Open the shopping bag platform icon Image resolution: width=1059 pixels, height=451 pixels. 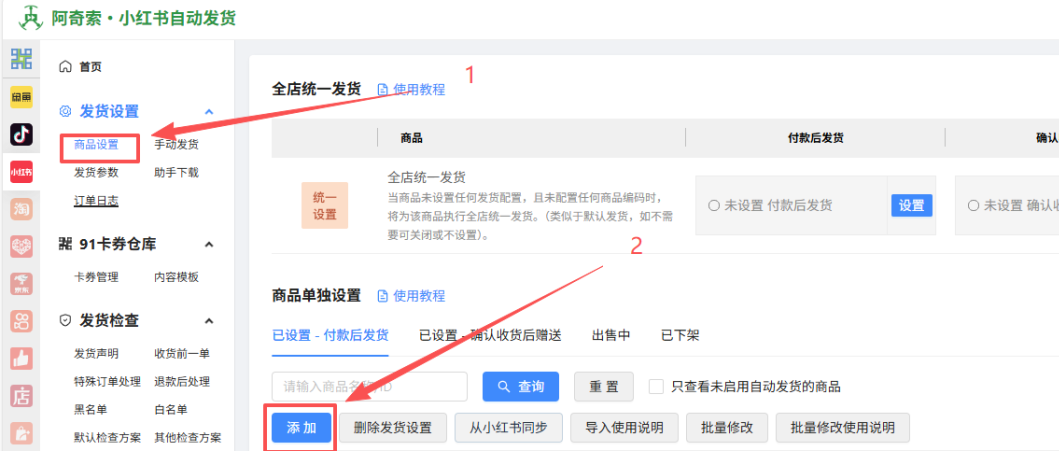click(x=21, y=433)
